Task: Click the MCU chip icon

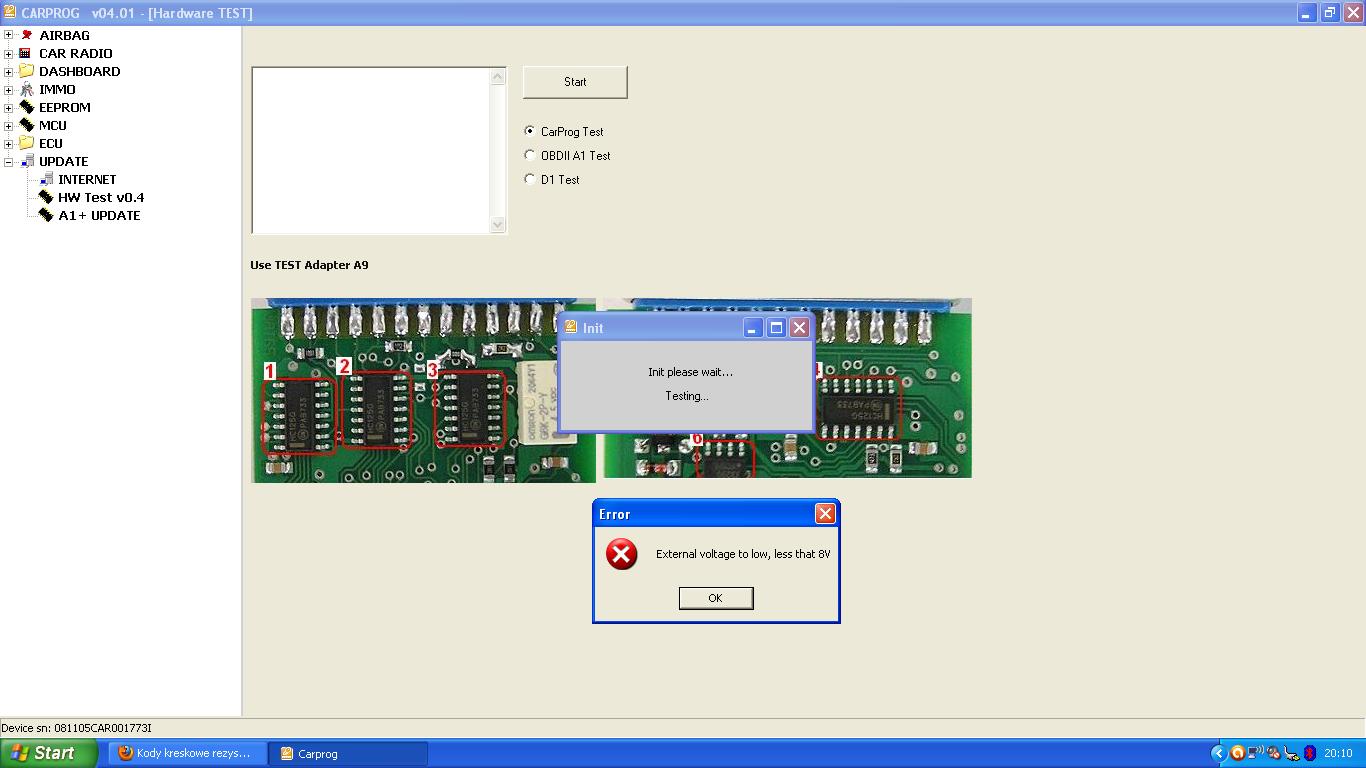Action: [x=26, y=125]
